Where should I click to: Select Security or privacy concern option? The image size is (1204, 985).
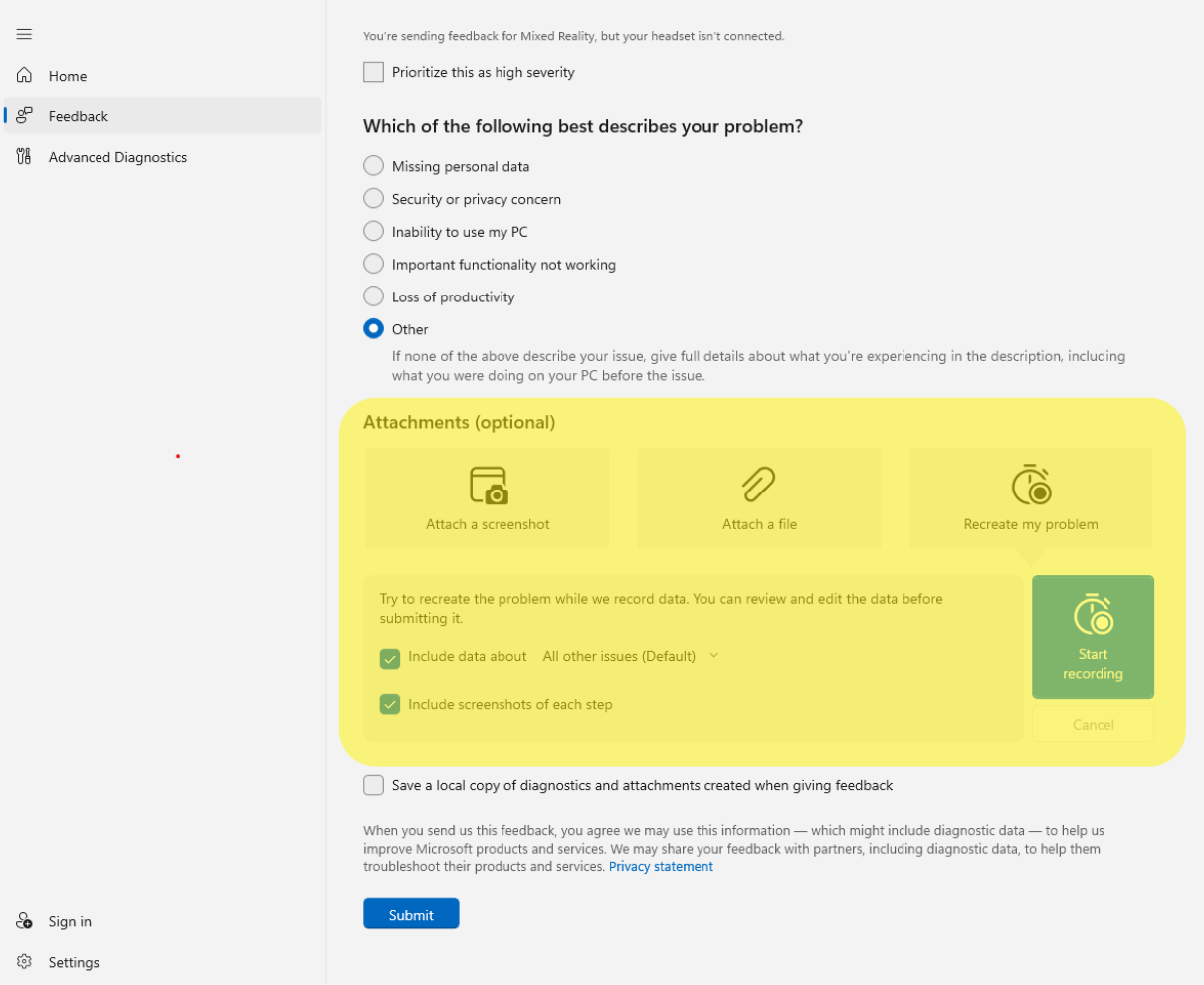[x=373, y=199]
